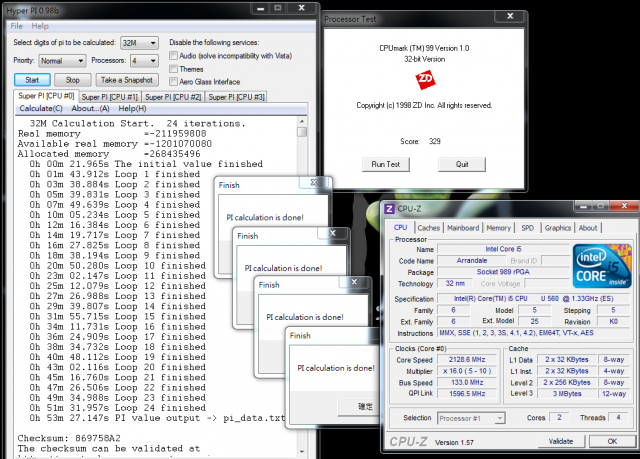Click the Technology 32 nm value

click(x=455, y=283)
